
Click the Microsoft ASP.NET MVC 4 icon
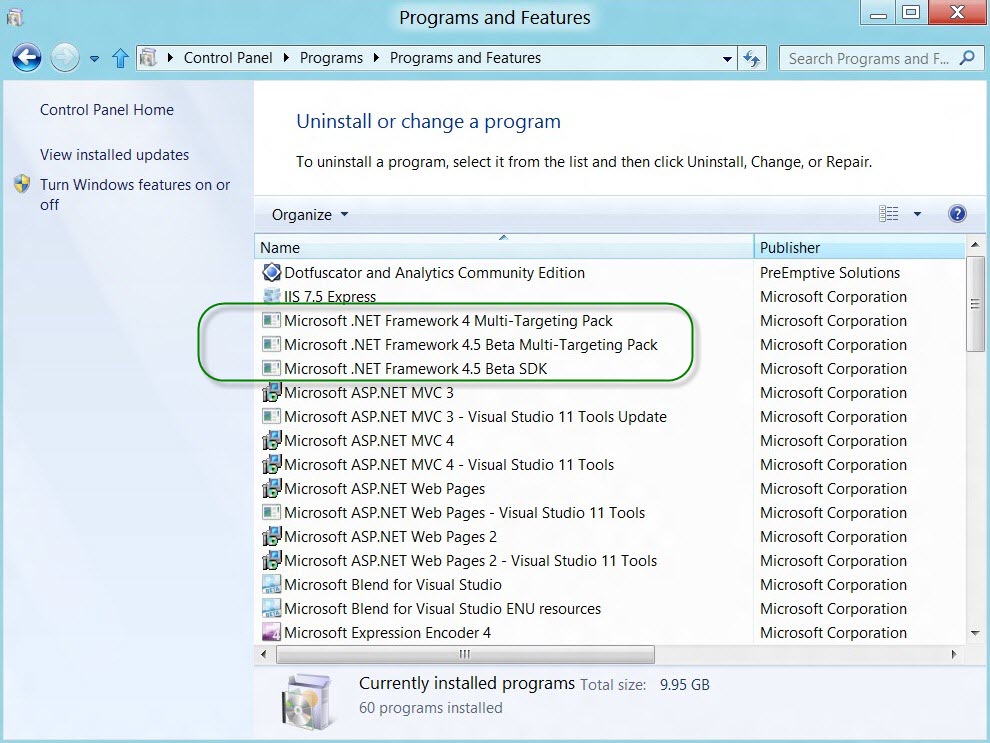[x=271, y=441]
